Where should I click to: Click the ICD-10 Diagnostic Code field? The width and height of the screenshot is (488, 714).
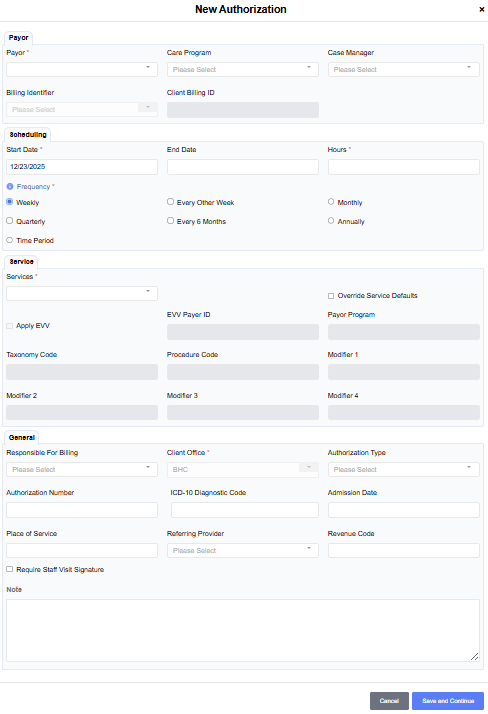click(245, 510)
